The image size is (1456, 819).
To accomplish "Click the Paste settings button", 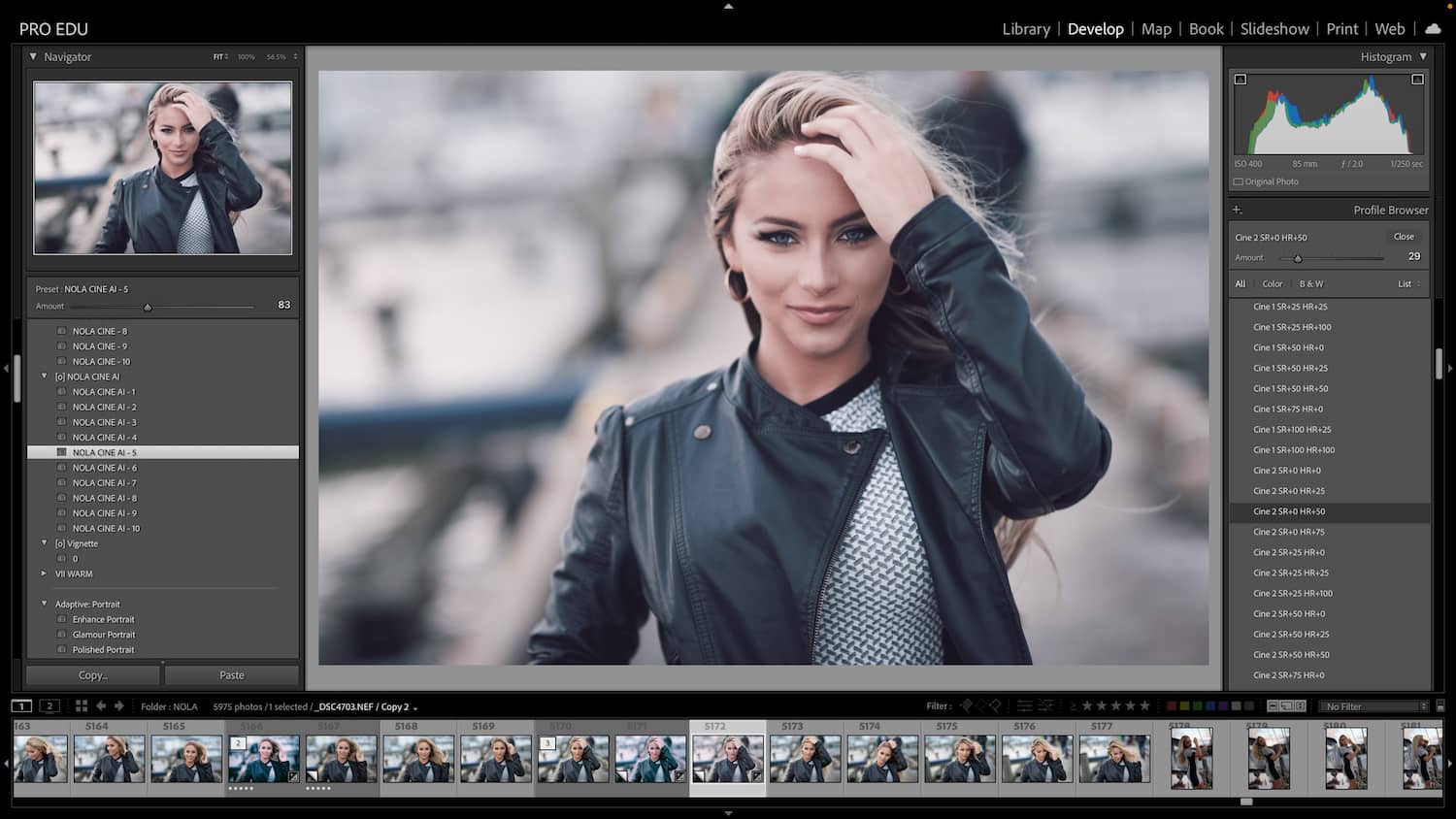I will tap(232, 675).
